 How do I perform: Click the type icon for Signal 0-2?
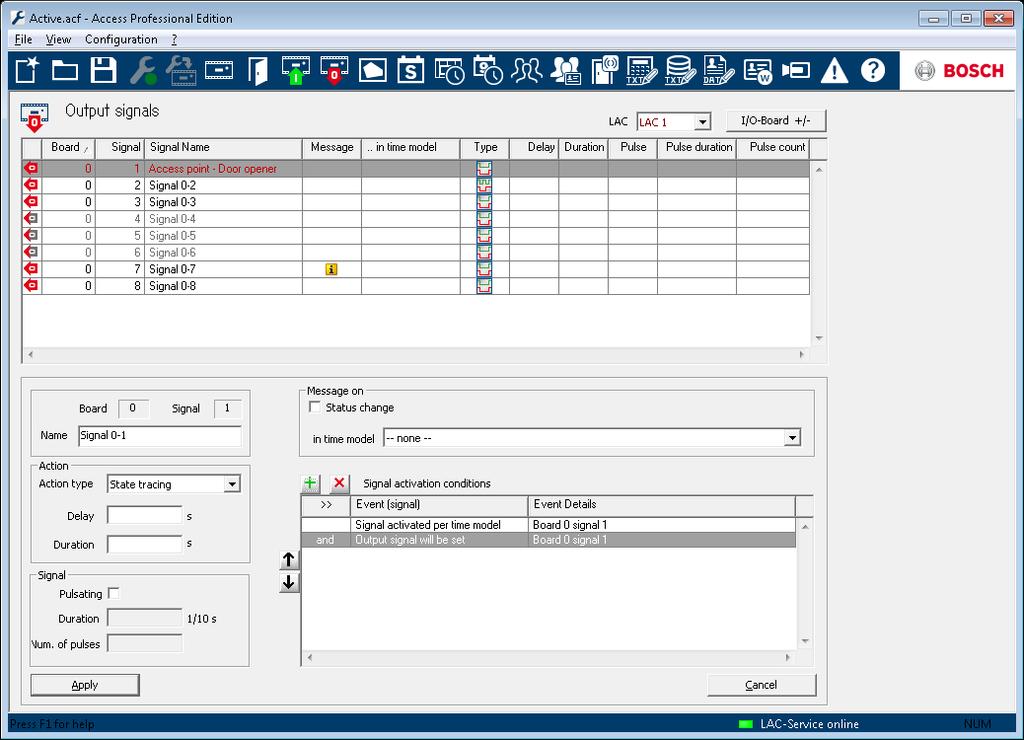(x=484, y=185)
